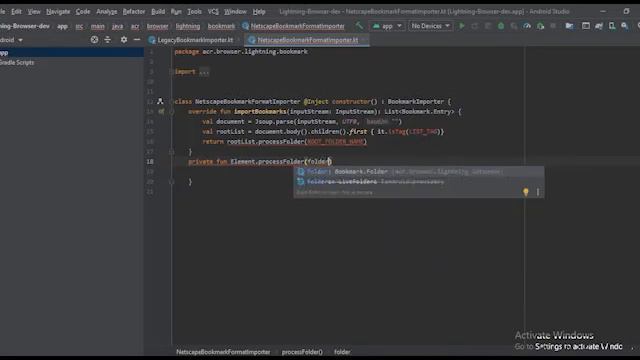Click the Stop icon in the toolbar
The image size is (640, 360).
pos(553,26)
